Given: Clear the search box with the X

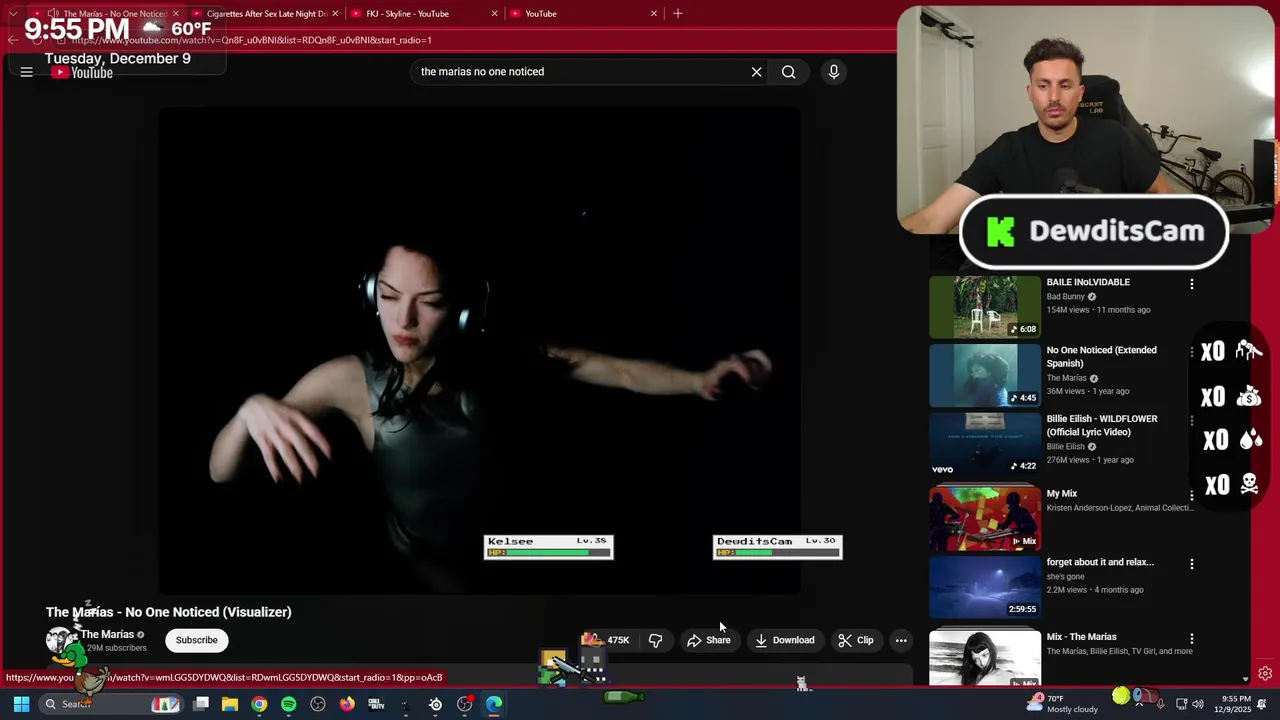Looking at the screenshot, I should pos(757,72).
